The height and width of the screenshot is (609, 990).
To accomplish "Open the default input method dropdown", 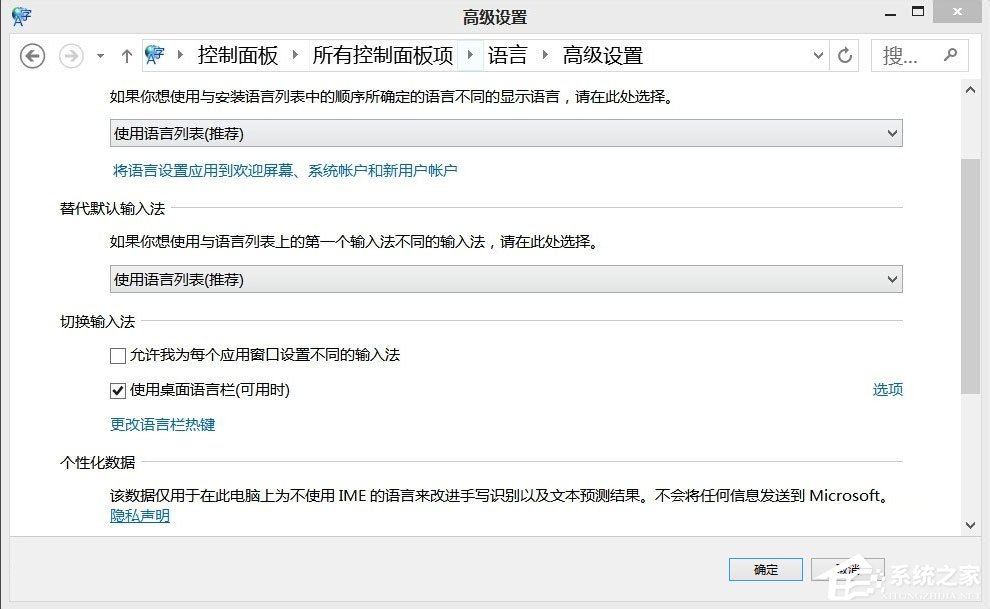I will (891, 279).
